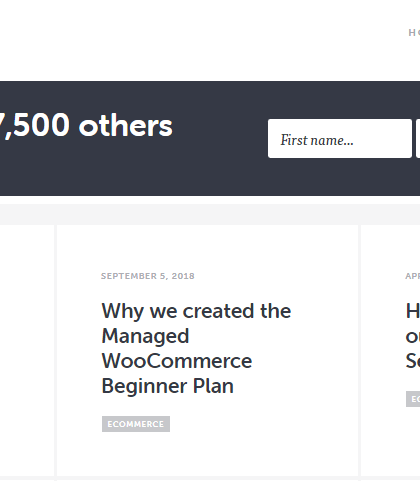Click "Beginner Plan" line of article title

167,386
